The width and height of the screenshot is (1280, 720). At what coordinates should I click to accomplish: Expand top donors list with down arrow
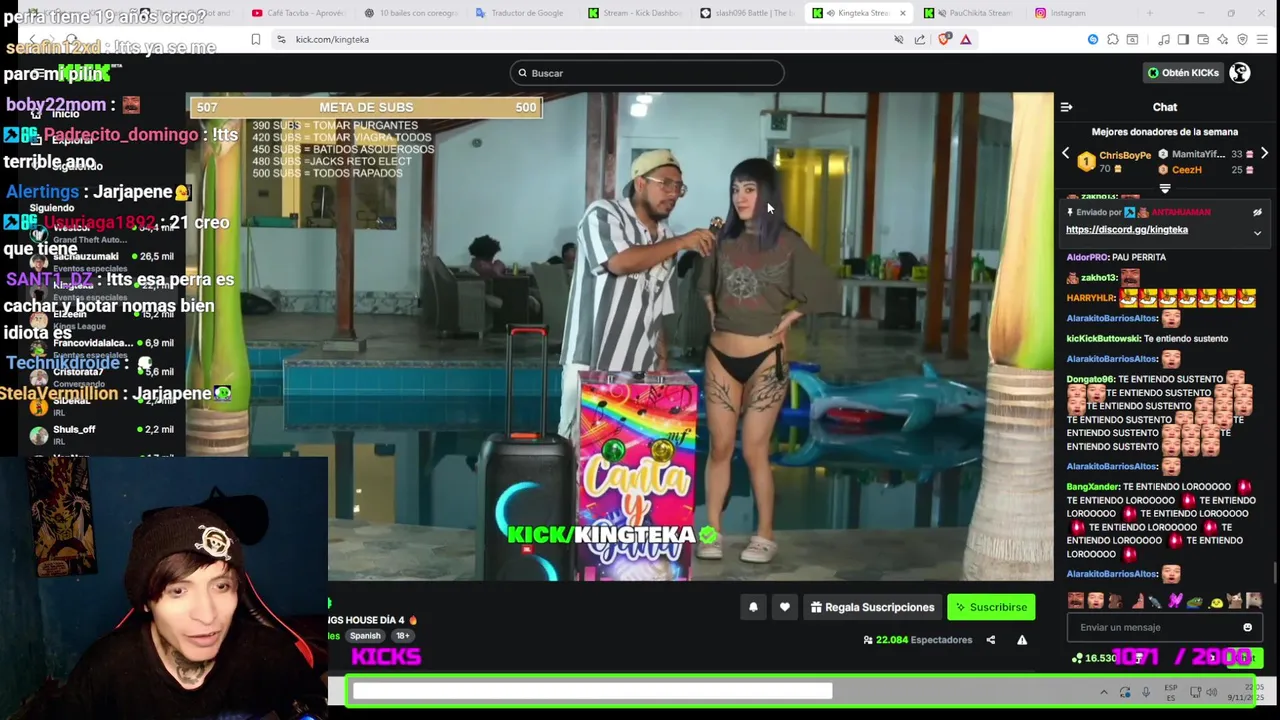(x=1165, y=188)
